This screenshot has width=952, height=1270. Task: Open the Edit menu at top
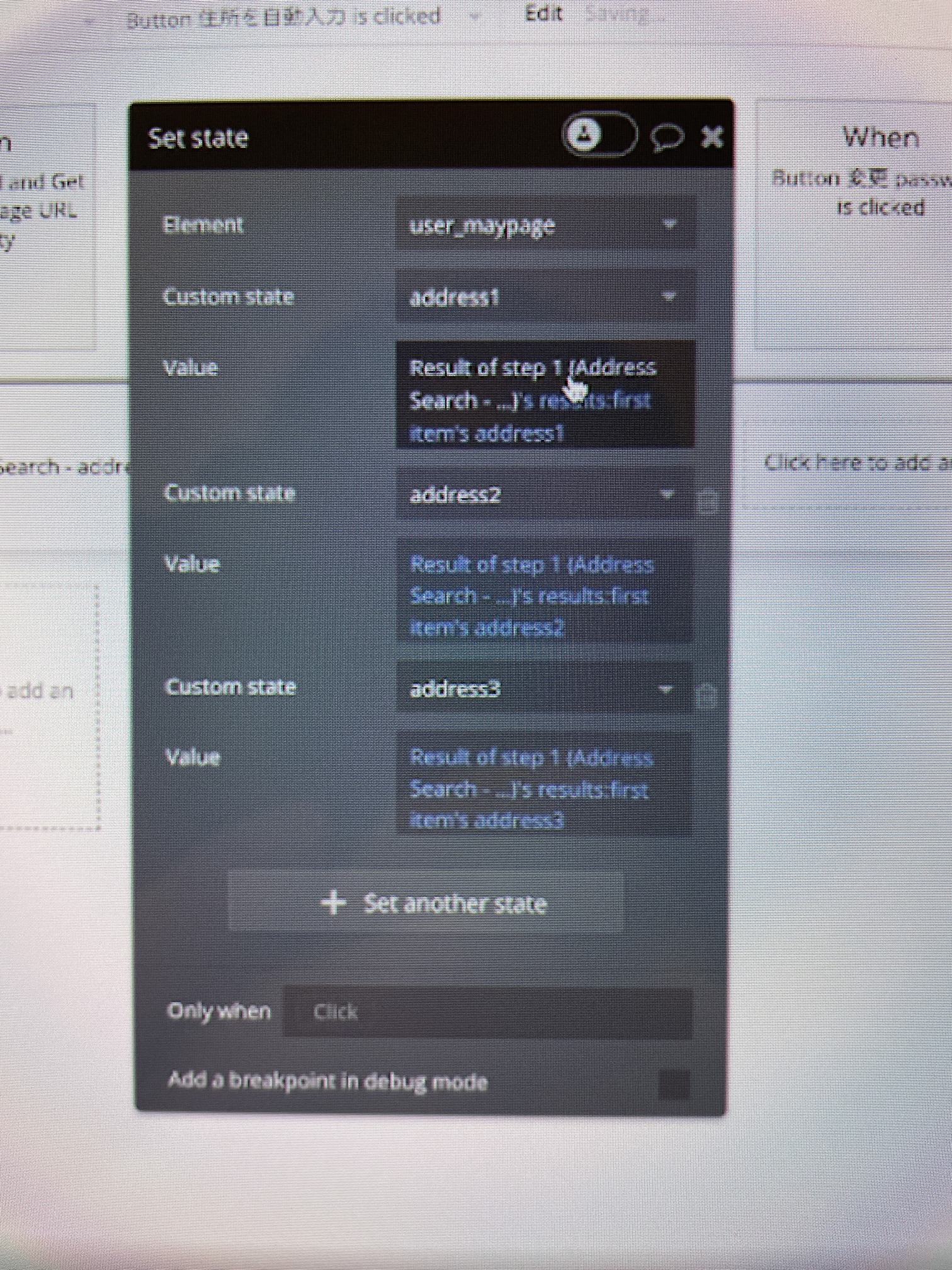coord(543,14)
